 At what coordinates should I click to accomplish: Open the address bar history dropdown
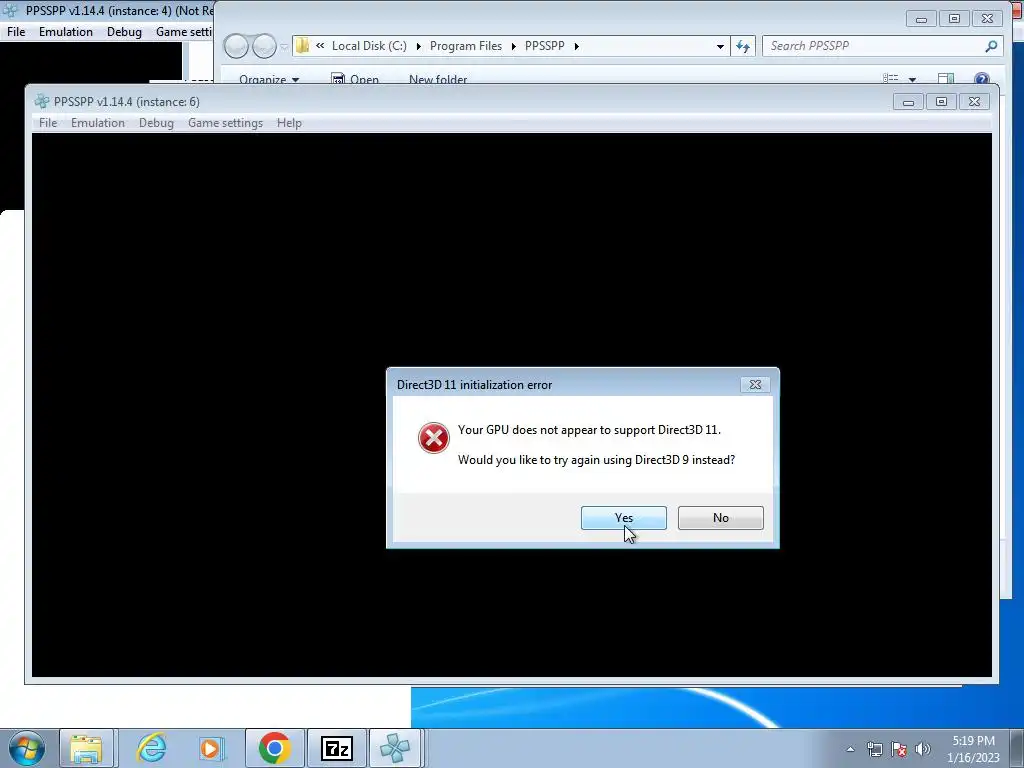[720, 46]
